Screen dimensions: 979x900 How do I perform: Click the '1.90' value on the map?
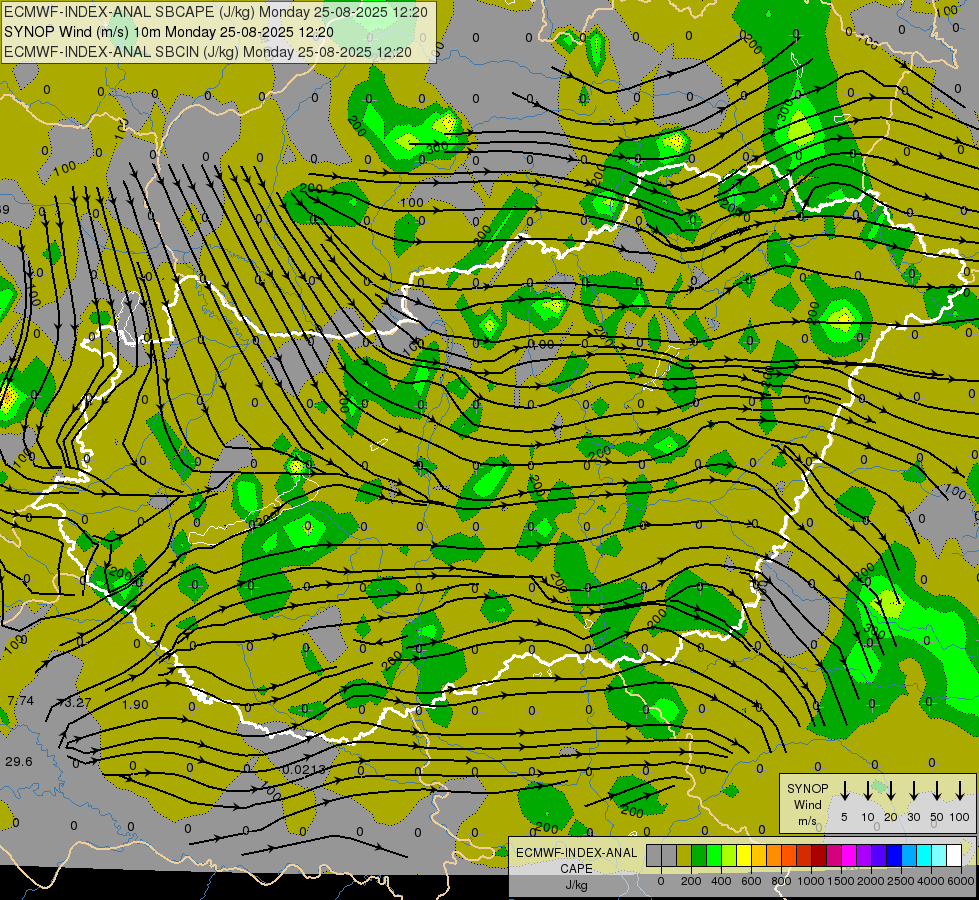click(x=135, y=705)
